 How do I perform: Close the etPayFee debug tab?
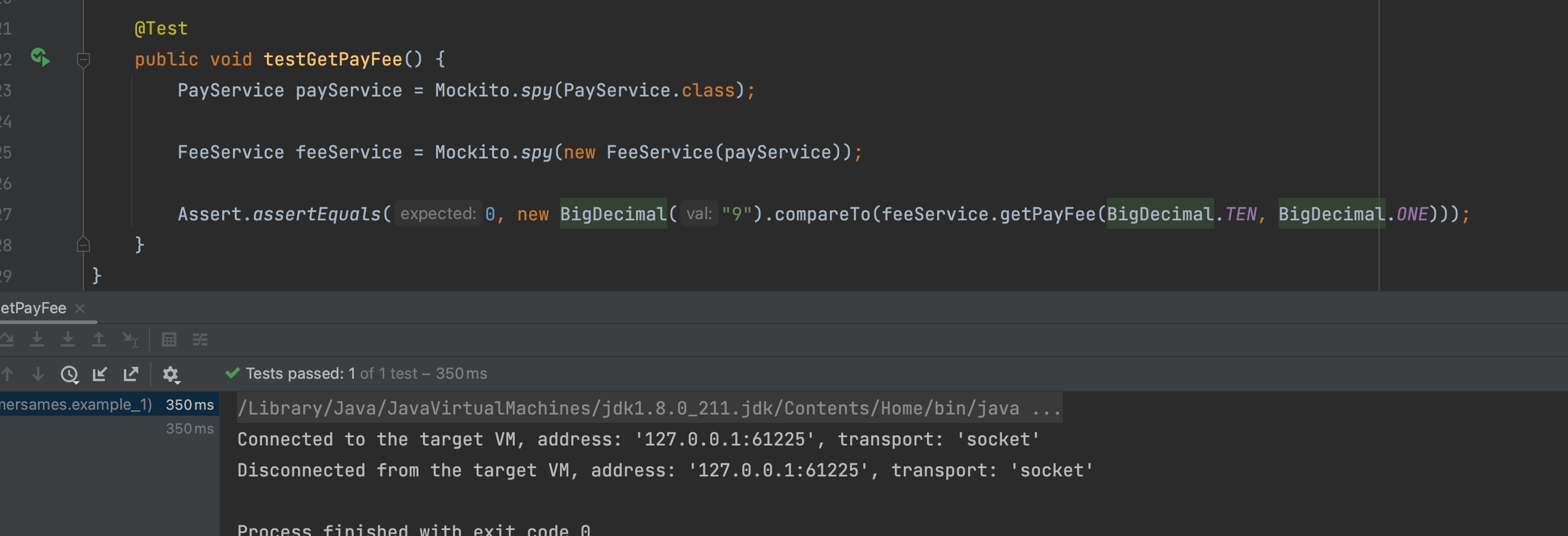click(80, 308)
